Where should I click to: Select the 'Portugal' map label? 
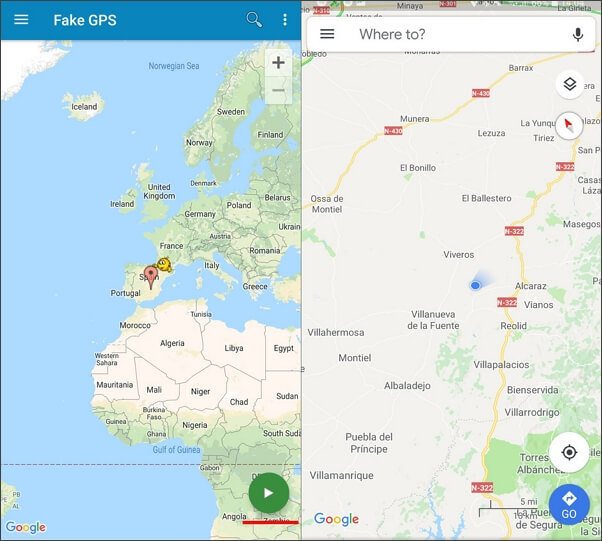tap(126, 293)
